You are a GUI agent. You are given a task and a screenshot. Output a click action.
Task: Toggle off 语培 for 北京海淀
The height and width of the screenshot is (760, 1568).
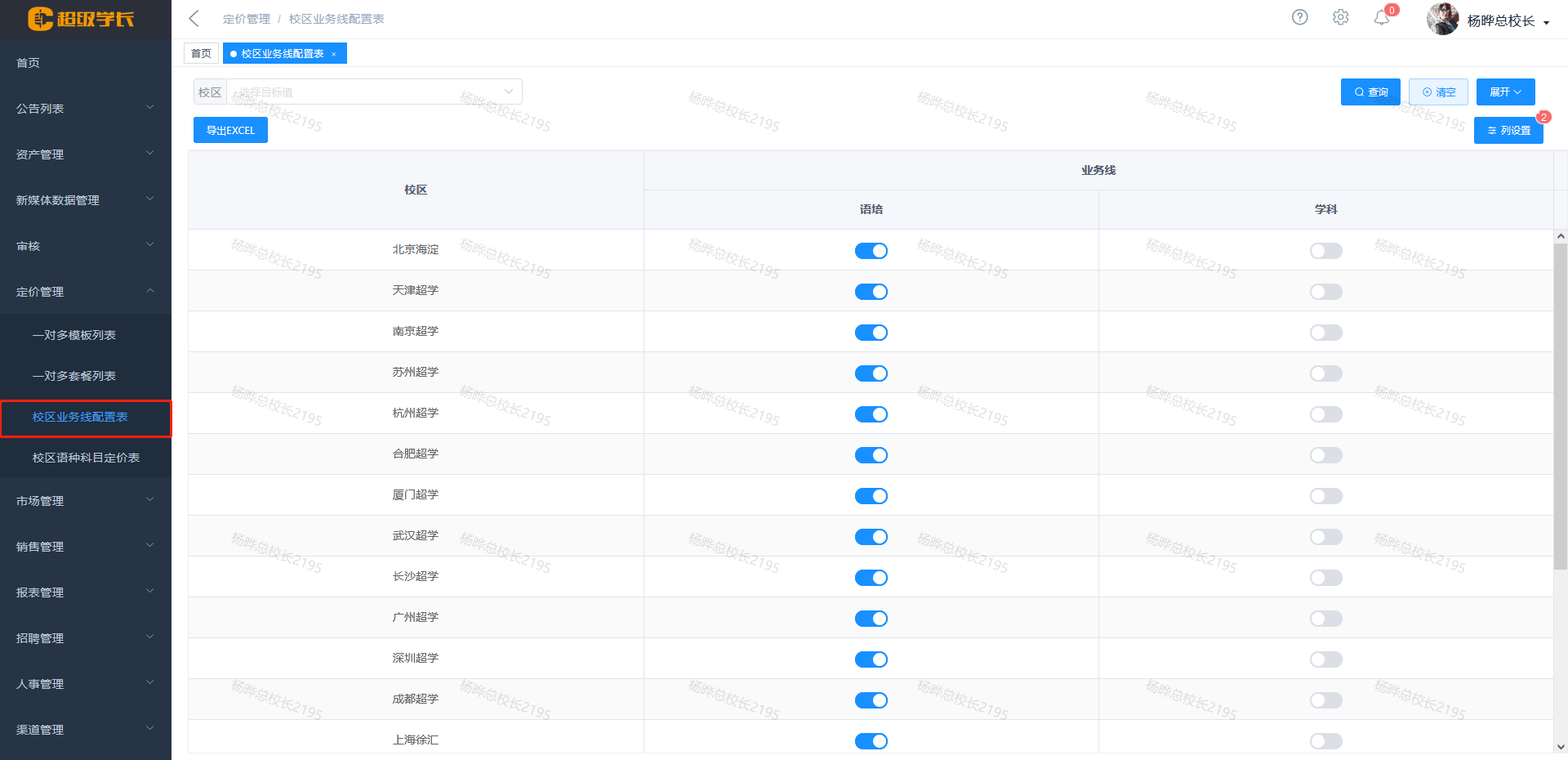pyautogui.click(x=871, y=251)
